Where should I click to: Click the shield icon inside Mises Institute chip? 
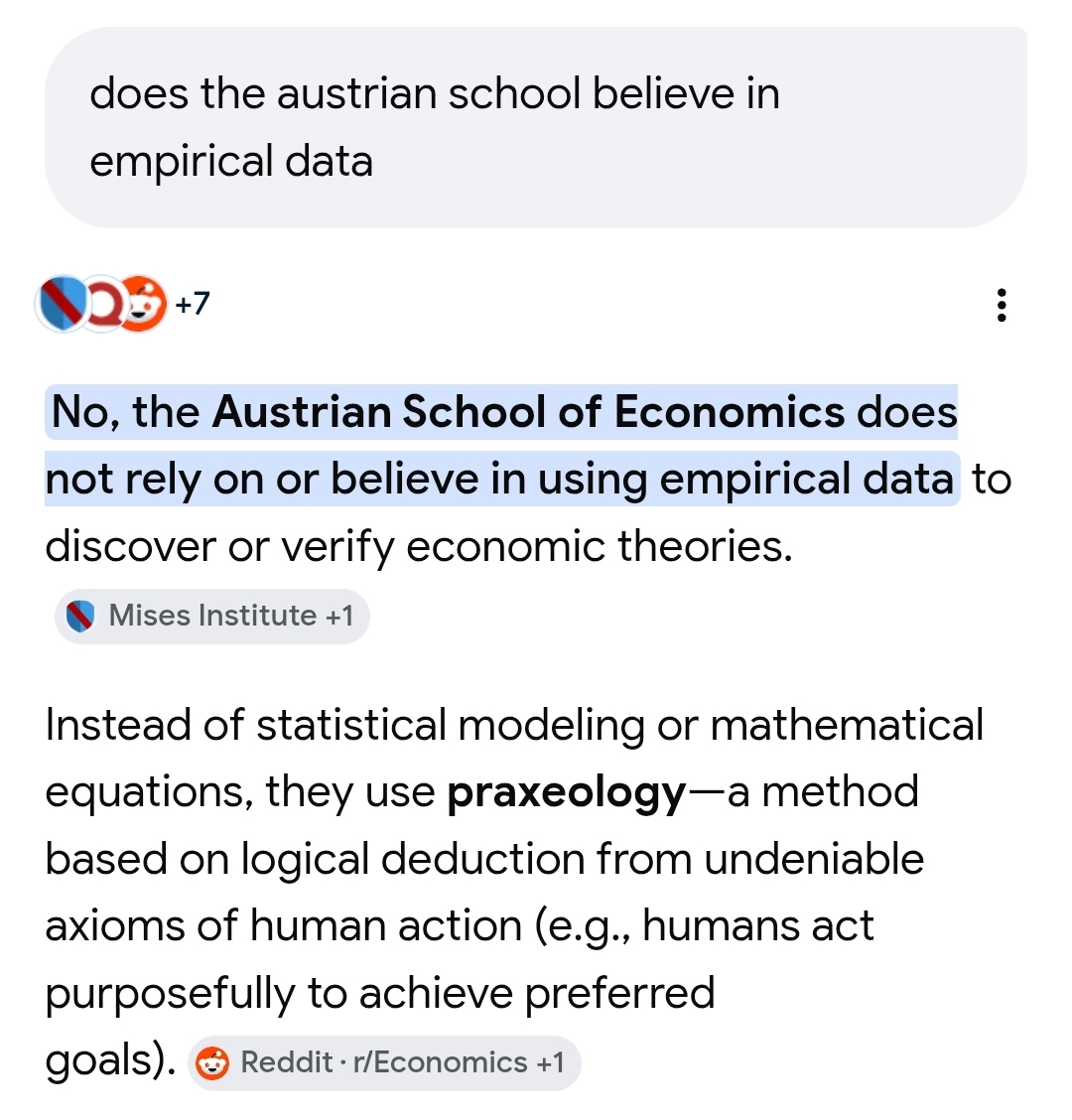tap(80, 616)
